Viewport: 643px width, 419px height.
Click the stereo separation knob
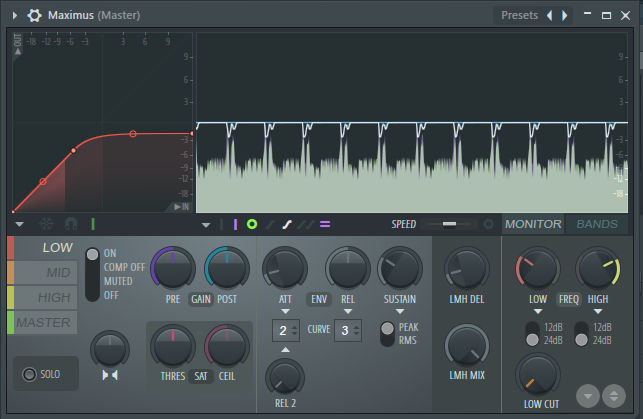110,349
